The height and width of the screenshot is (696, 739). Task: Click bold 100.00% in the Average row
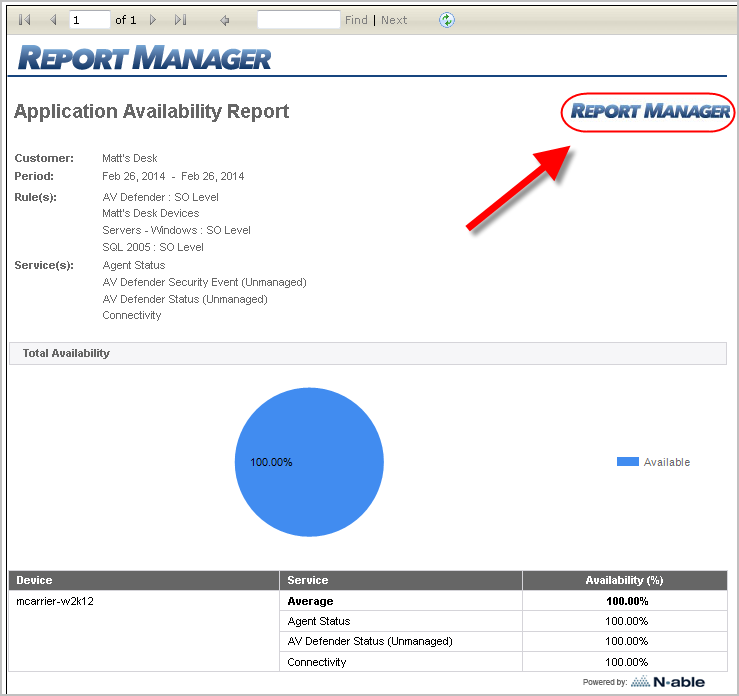pos(627,601)
